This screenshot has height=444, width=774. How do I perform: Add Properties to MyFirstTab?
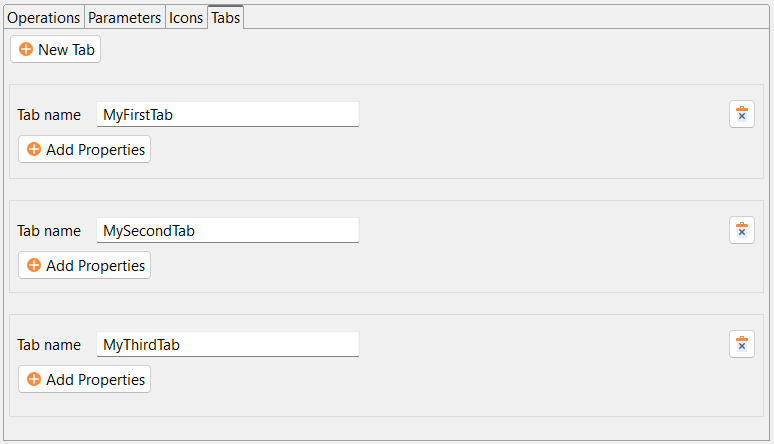[x=85, y=150]
